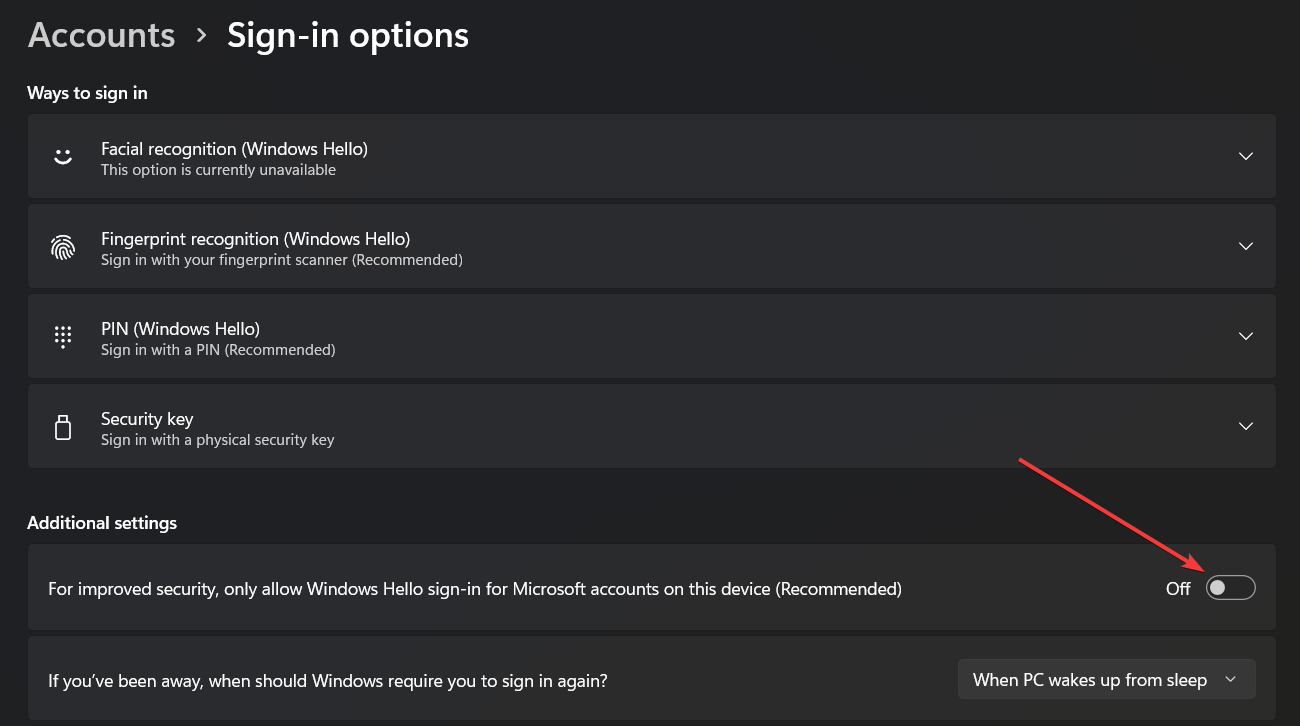Expand the Facial recognition chevron
This screenshot has width=1300, height=726.
1246,156
